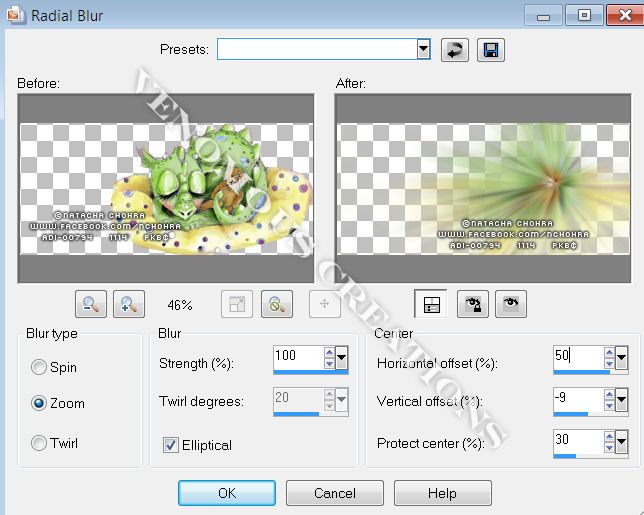644x515 pixels.
Task: Decrease Strength with the down spinner
Action: 329,363
